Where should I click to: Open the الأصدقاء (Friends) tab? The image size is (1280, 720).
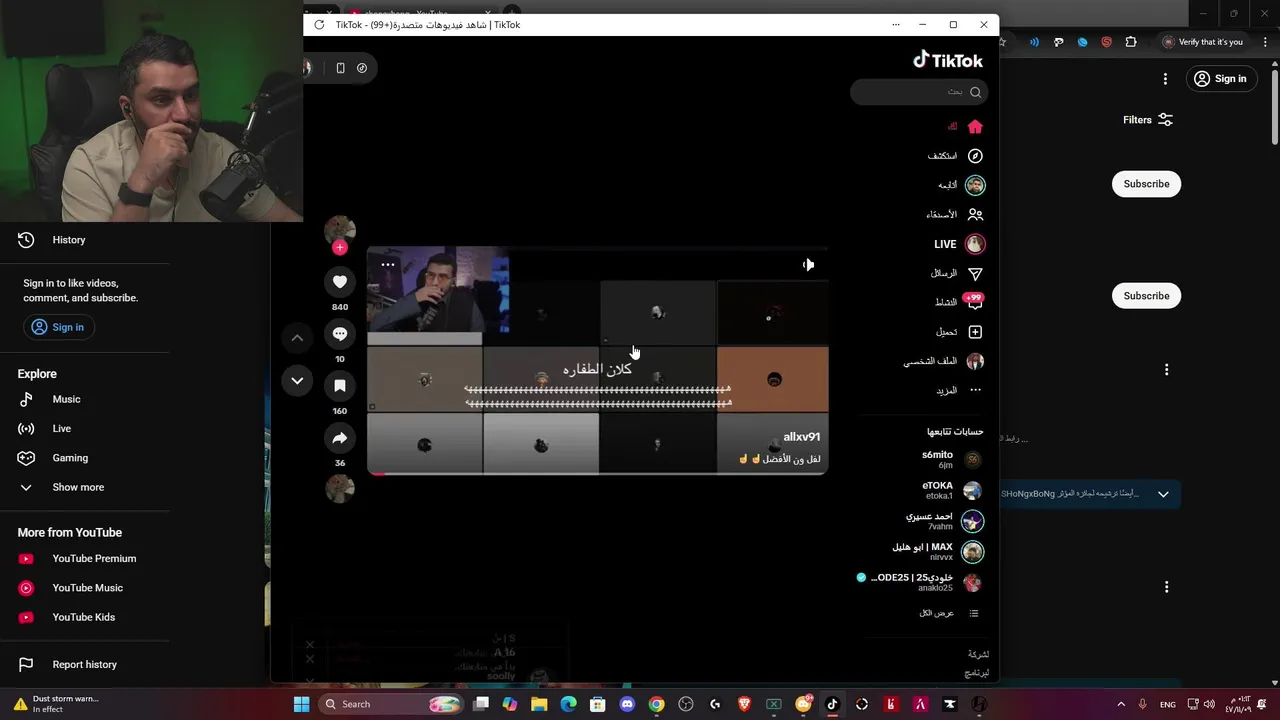click(955, 214)
